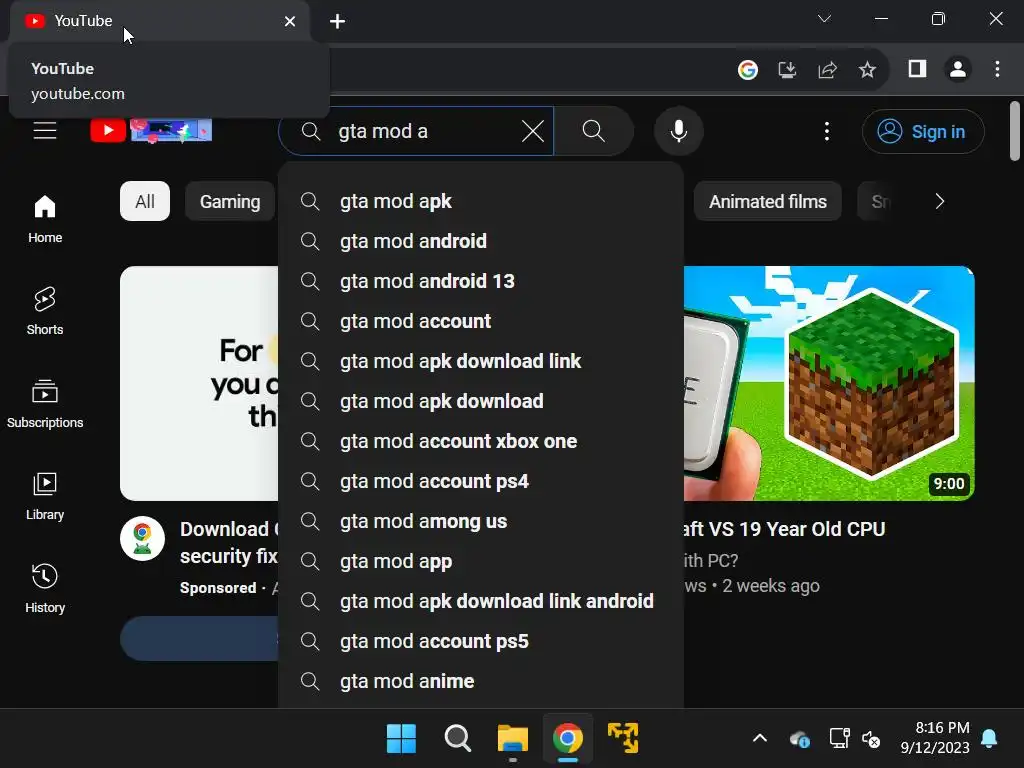
Task: Open Library from sidebar
Action: tap(45, 496)
